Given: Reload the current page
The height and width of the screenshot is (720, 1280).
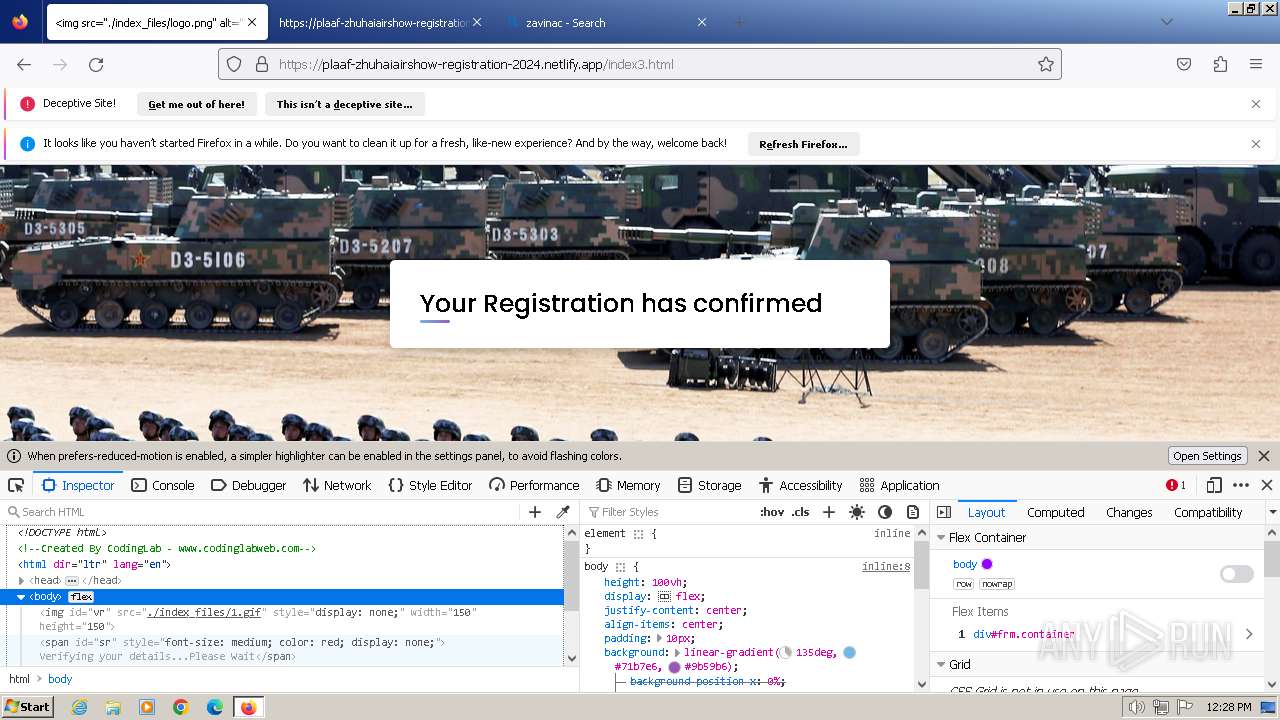Looking at the screenshot, I should pyautogui.click(x=96, y=64).
